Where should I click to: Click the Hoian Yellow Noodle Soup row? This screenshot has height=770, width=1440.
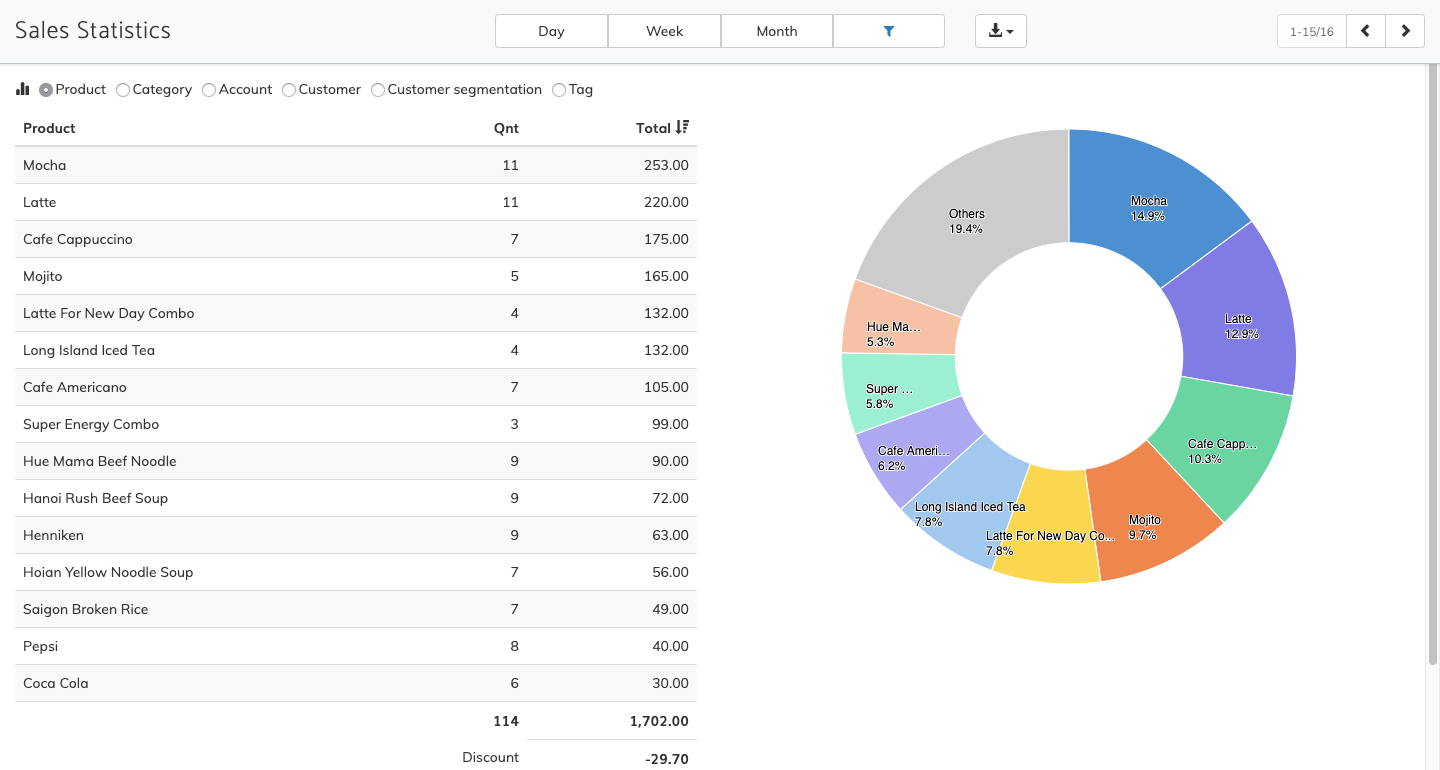click(x=356, y=572)
